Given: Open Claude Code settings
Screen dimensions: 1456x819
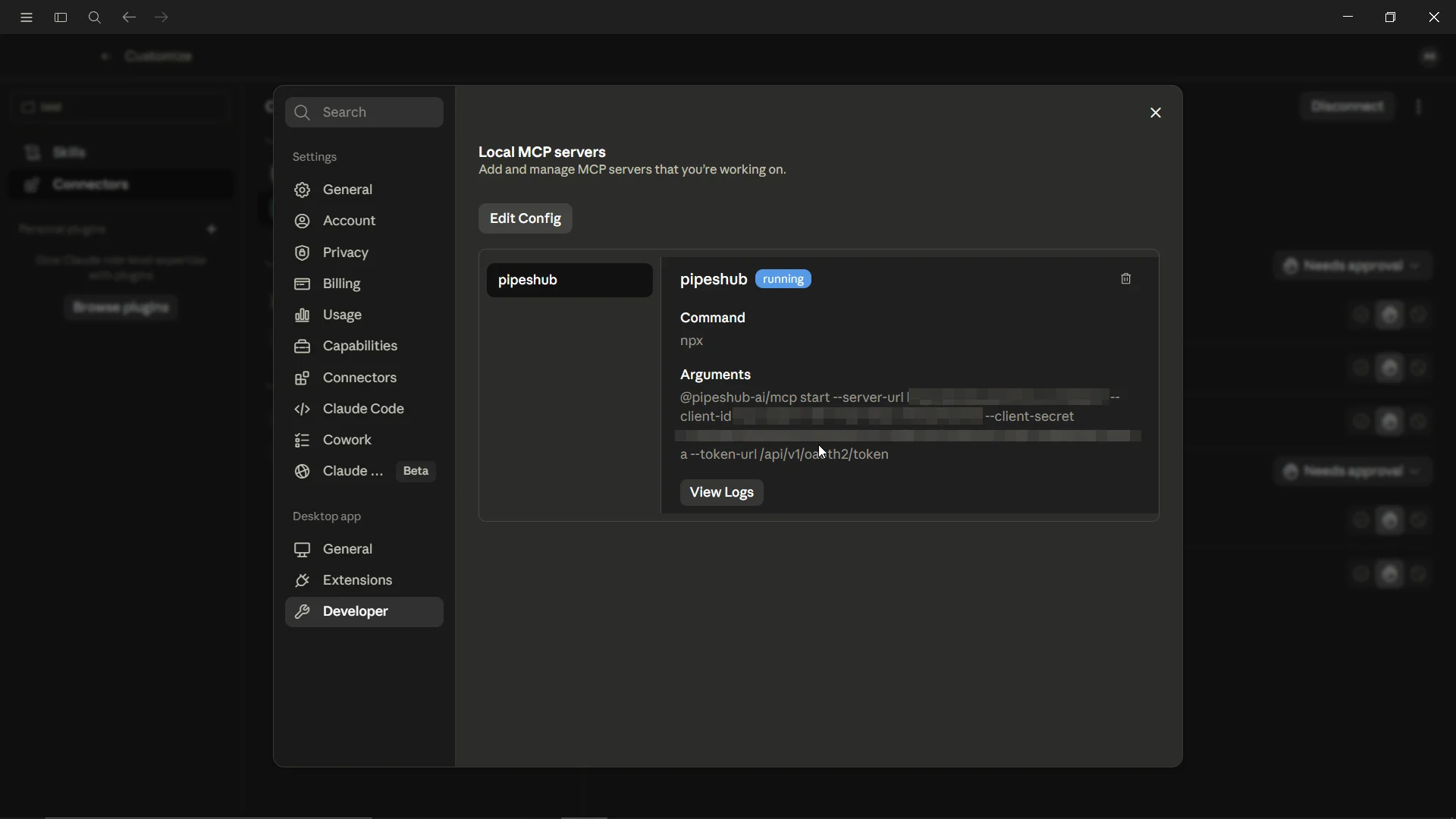Looking at the screenshot, I should [364, 409].
